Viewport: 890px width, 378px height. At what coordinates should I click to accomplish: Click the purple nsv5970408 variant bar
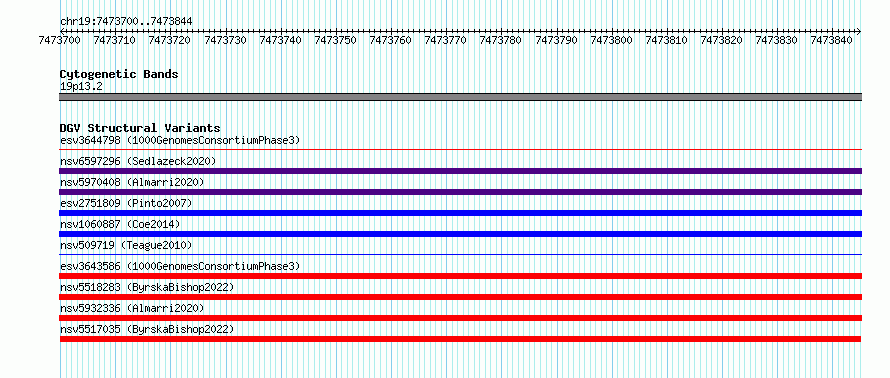pos(460,192)
